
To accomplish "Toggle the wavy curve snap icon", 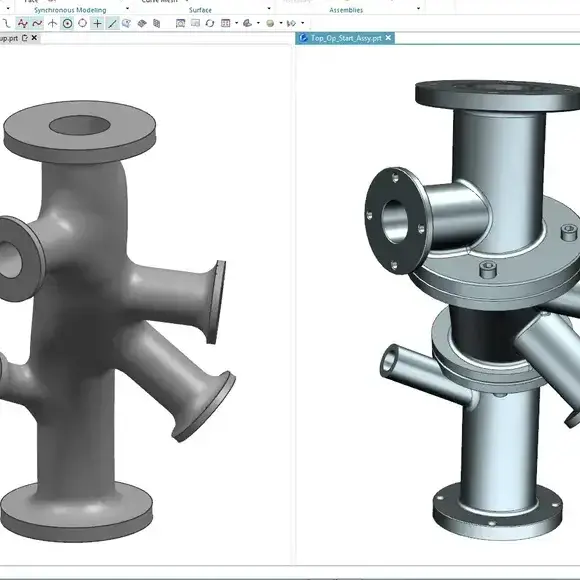I will click(37, 24).
